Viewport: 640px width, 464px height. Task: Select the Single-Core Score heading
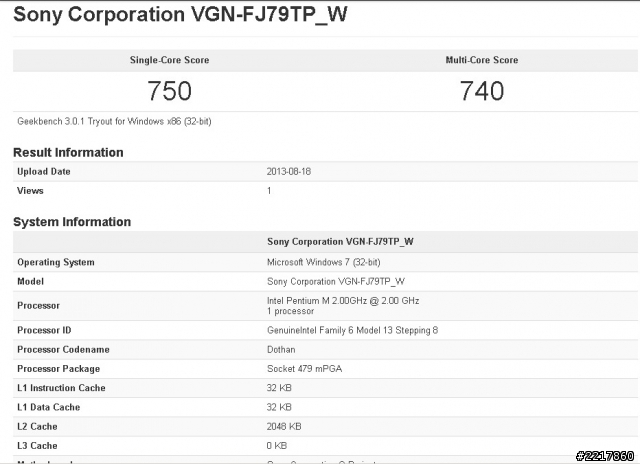[x=169, y=60]
